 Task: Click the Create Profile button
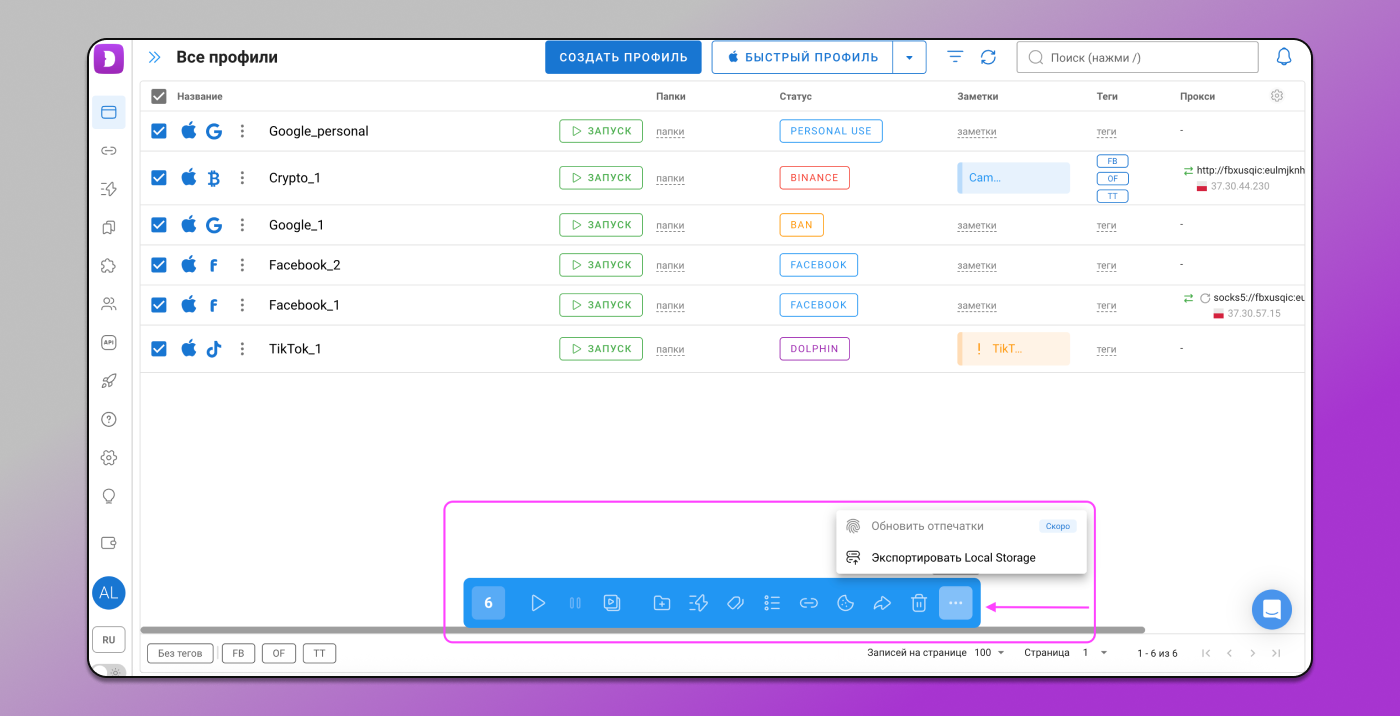pyautogui.click(x=623, y=57)
